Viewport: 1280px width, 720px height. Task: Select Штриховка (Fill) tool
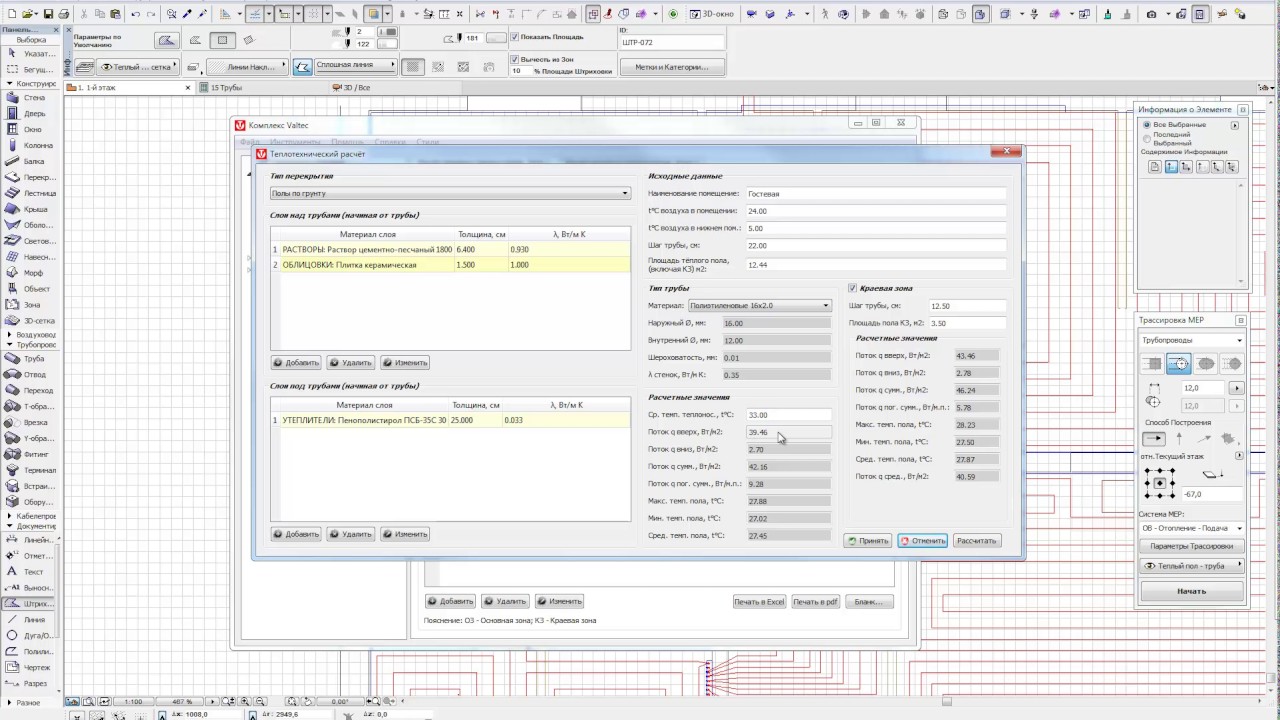tap(31, 604)
